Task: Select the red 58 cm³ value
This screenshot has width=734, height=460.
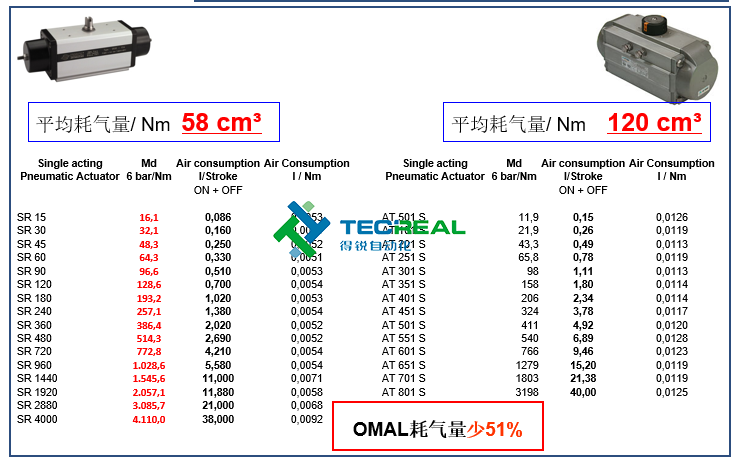Action: pos(221,123)
